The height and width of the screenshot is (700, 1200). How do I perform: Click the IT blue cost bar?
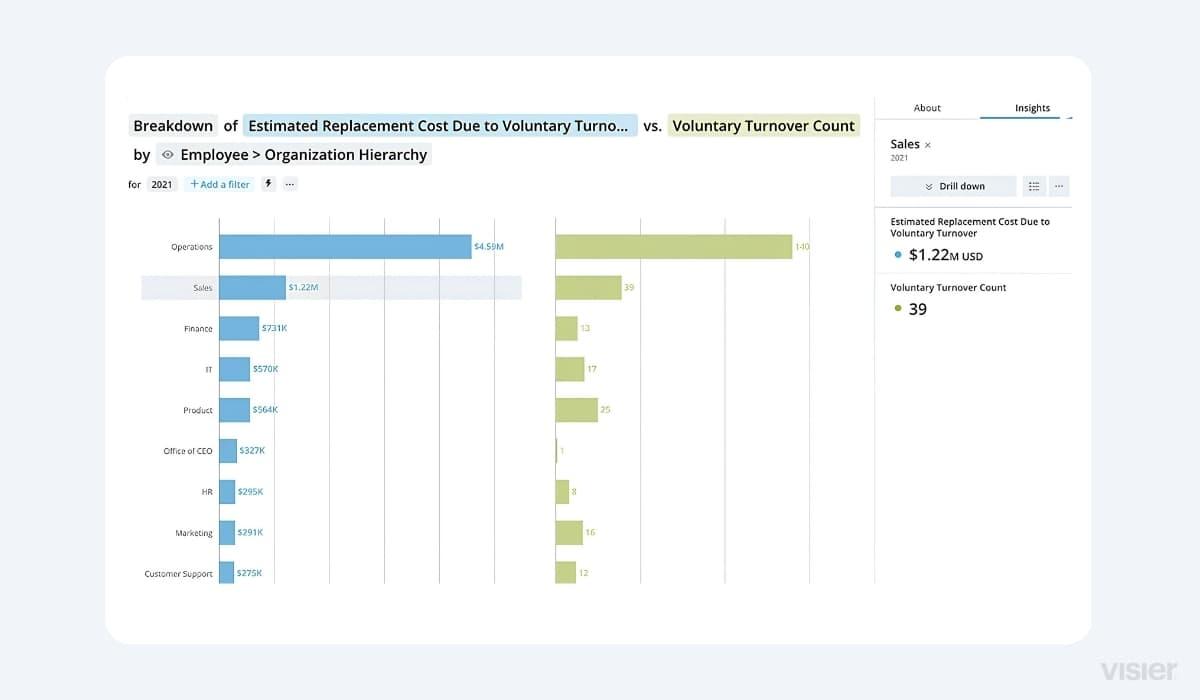click(x=234, y=369)
